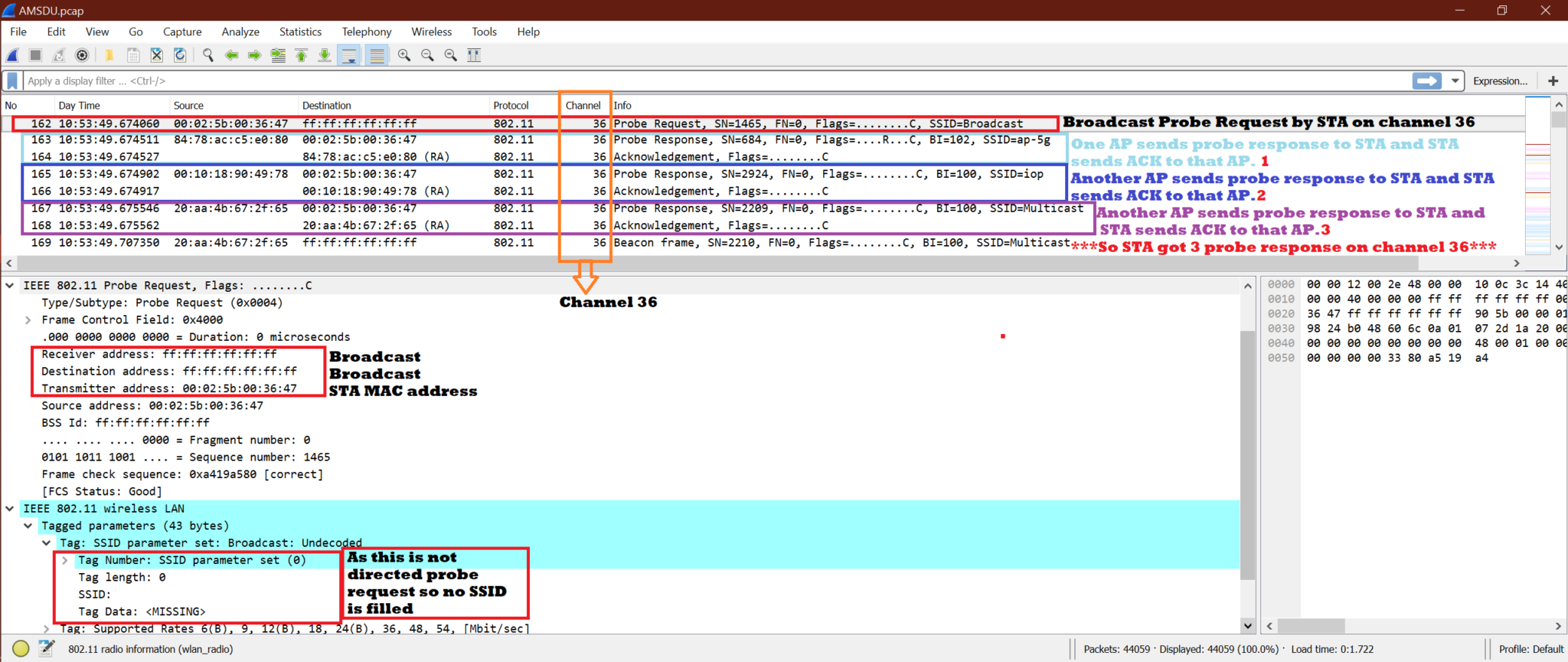The height and width of the screenshot is (662, 1568).
Task: Jump to the first packet
Action: (302, 55)
